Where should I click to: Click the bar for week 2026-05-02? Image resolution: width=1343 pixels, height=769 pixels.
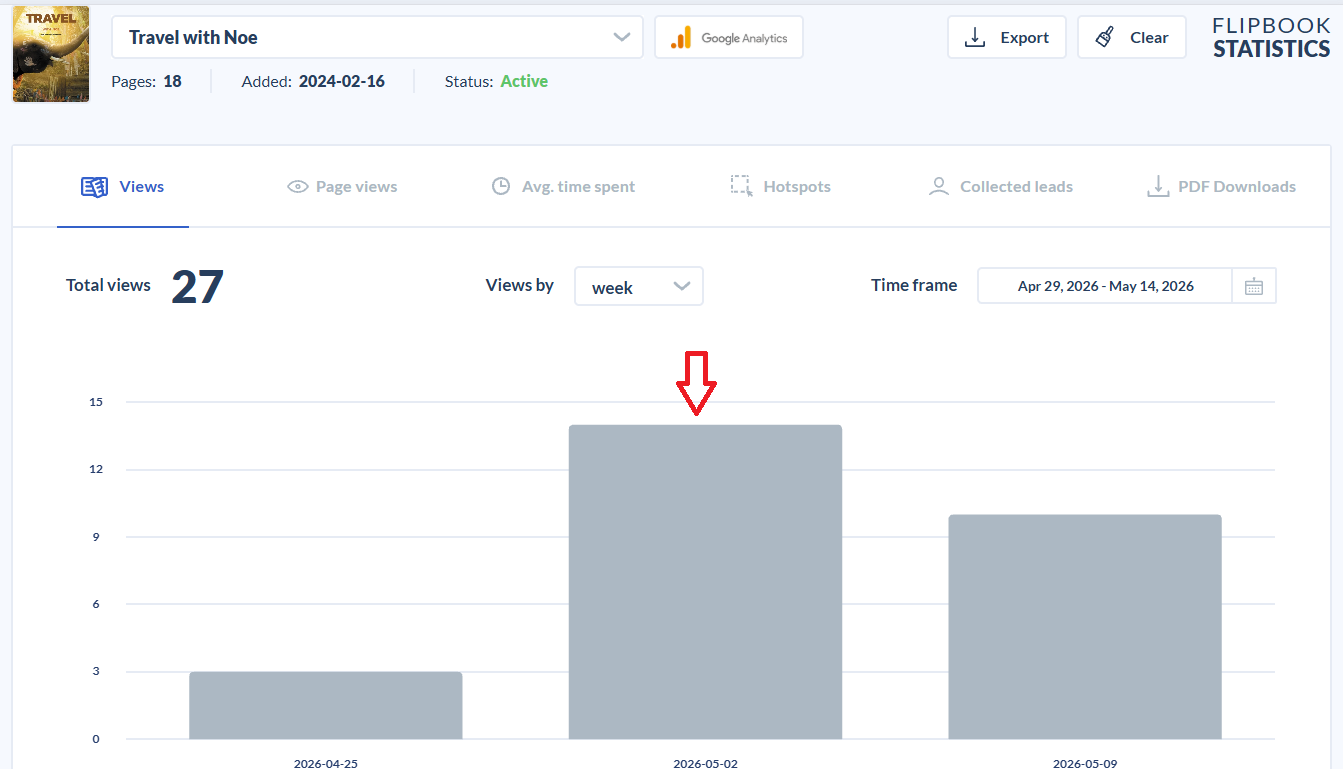pyautogui.click(x=705, y=582)
